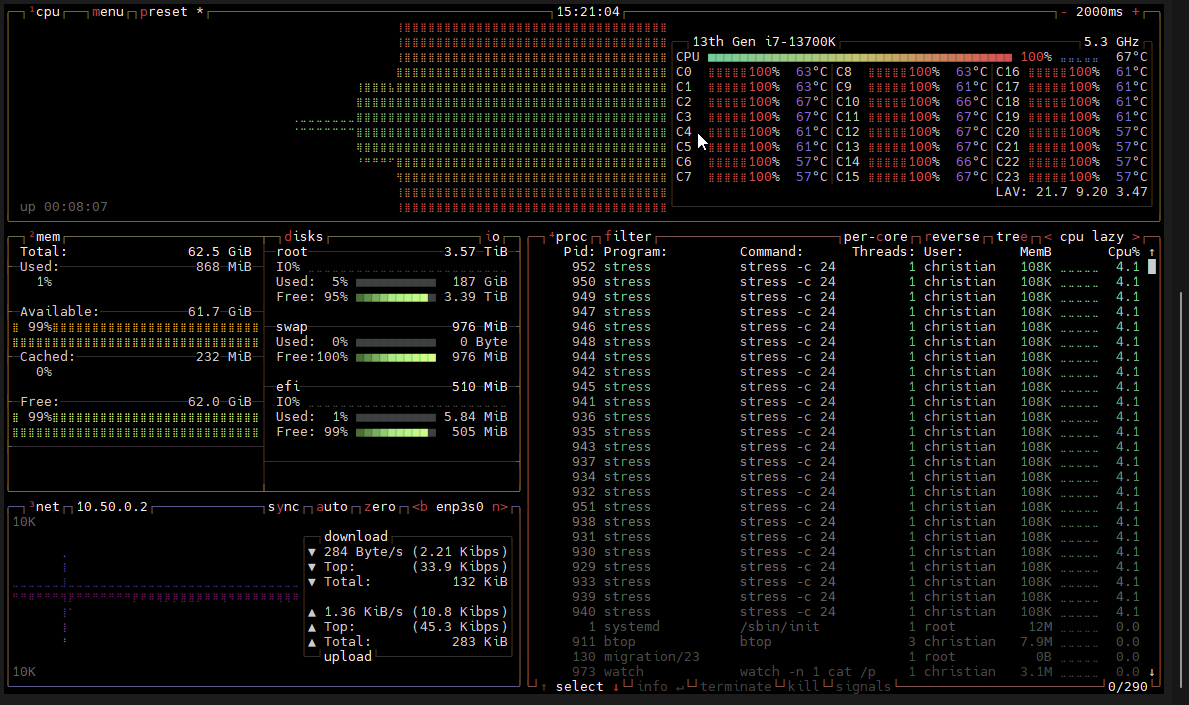1189x705 pixels.
Task: Click terminate in the proc footer
Action: coord(736,687)
